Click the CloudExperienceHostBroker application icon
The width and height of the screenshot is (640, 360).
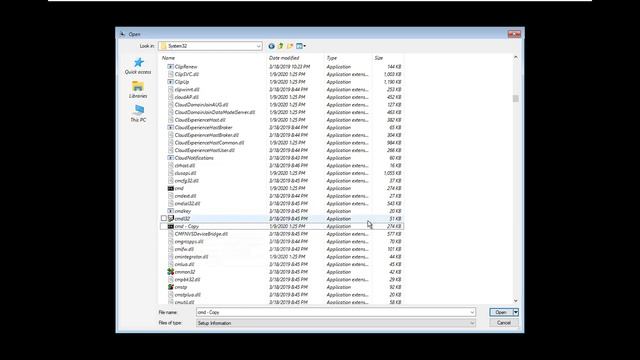tap(171, 127)
